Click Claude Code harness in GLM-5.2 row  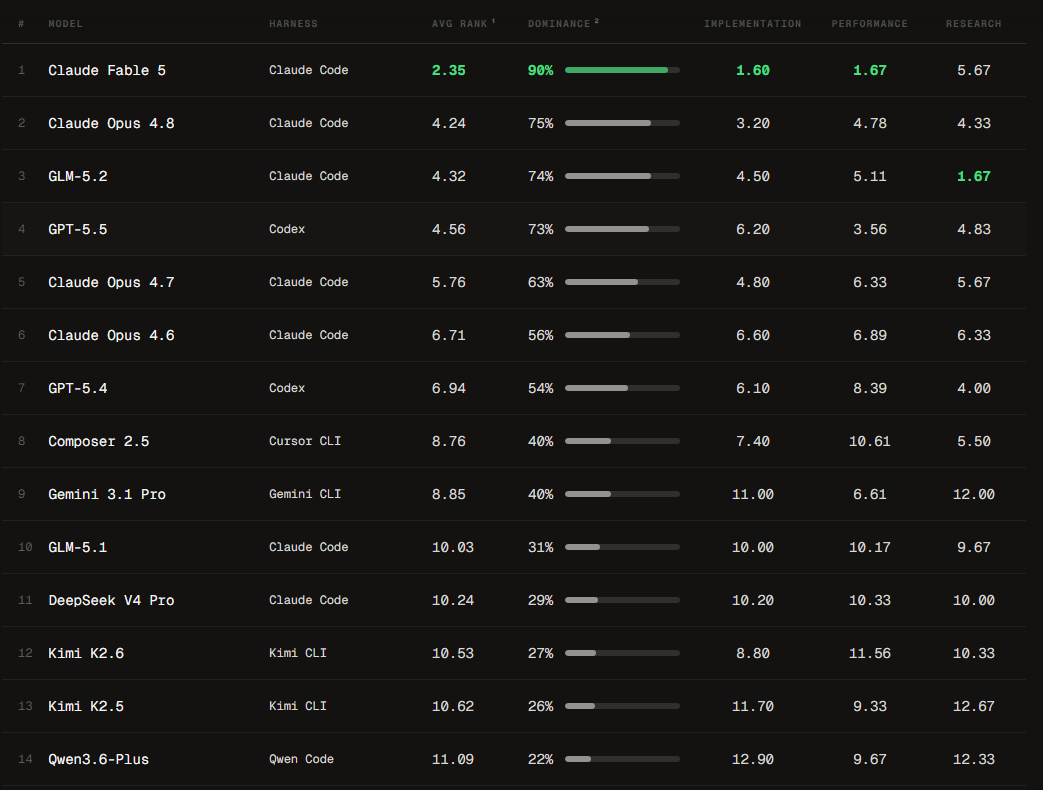coord(309,176)
